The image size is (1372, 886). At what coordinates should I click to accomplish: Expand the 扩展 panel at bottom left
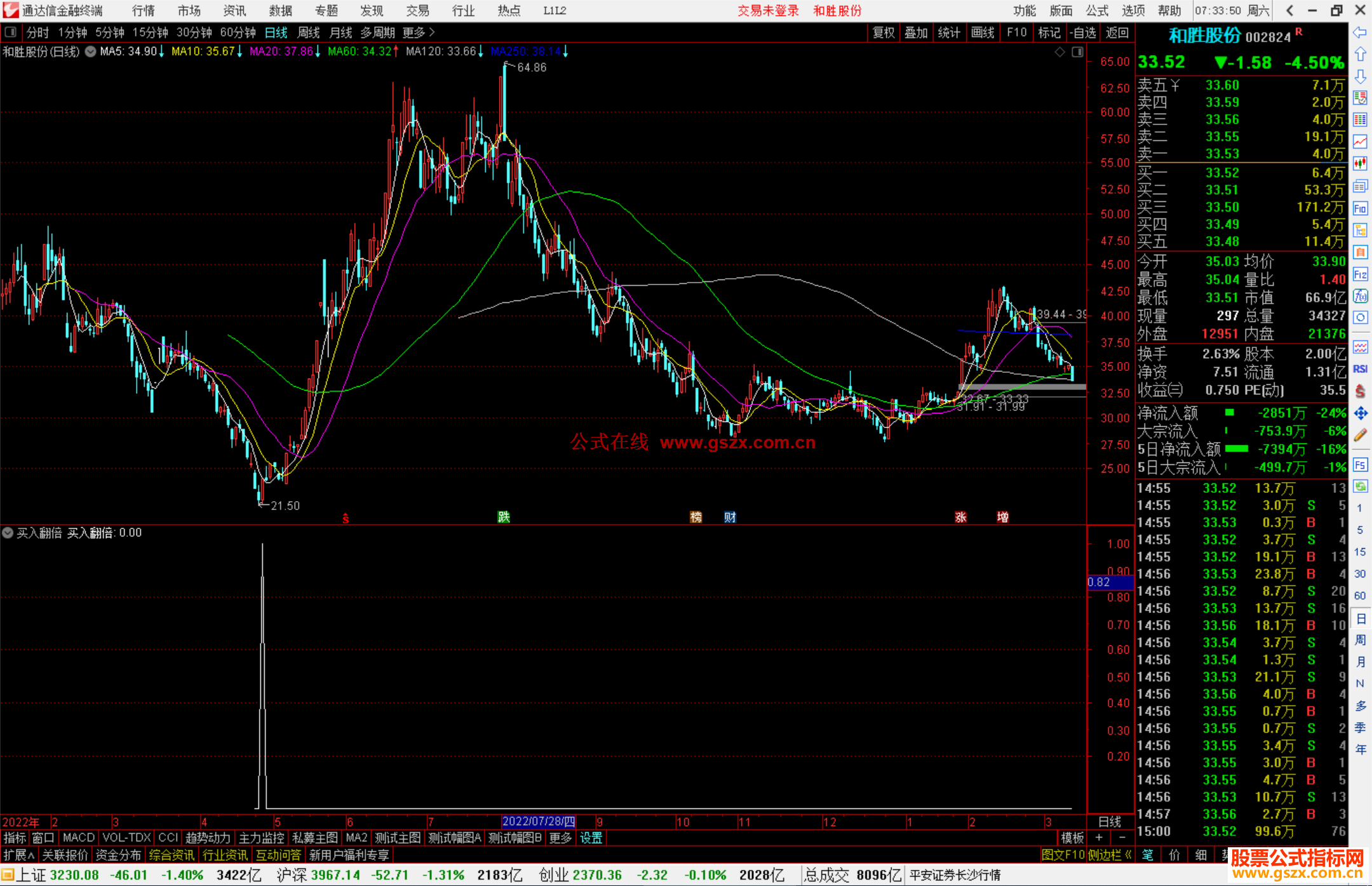(x=19, y=855)
